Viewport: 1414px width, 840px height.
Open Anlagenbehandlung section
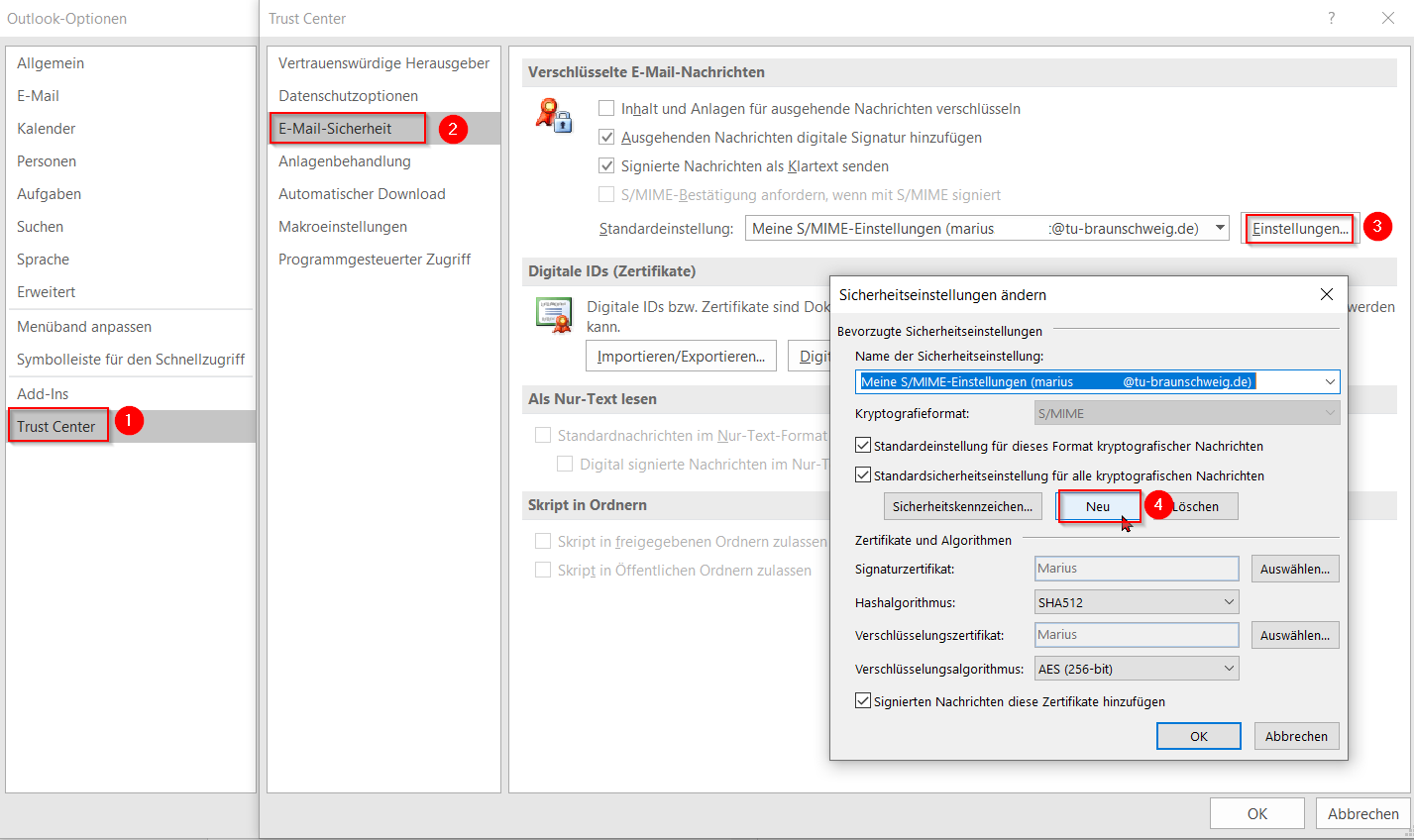[x=384, y=161]
